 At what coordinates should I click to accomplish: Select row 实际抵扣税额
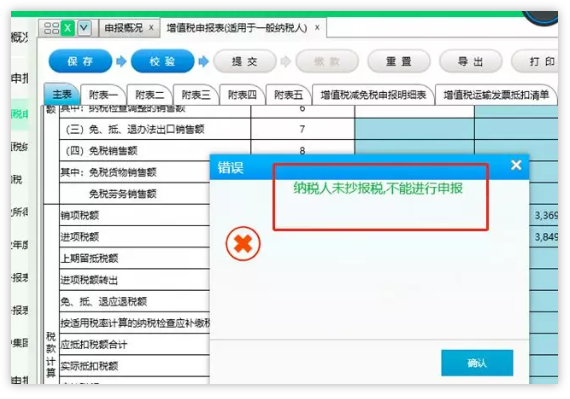135,366
